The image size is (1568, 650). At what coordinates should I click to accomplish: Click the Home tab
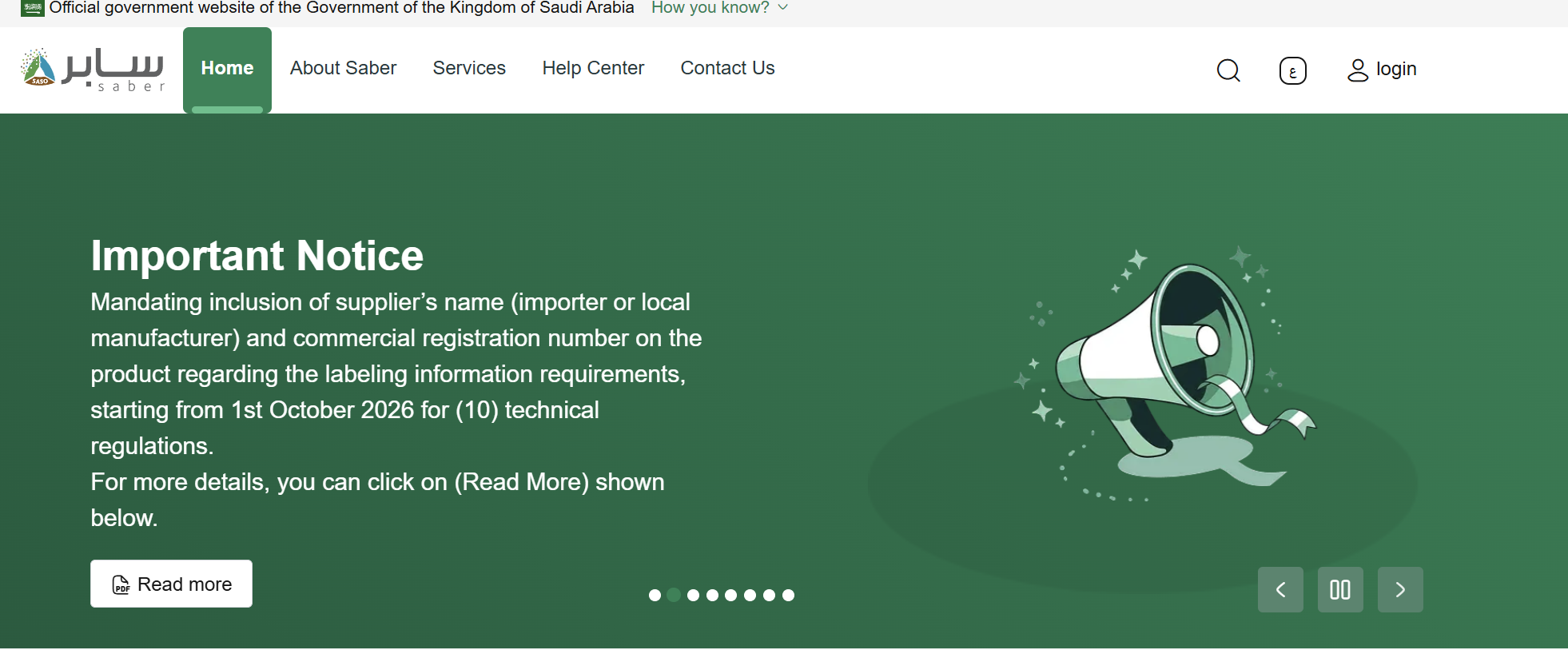click(227, 70)
